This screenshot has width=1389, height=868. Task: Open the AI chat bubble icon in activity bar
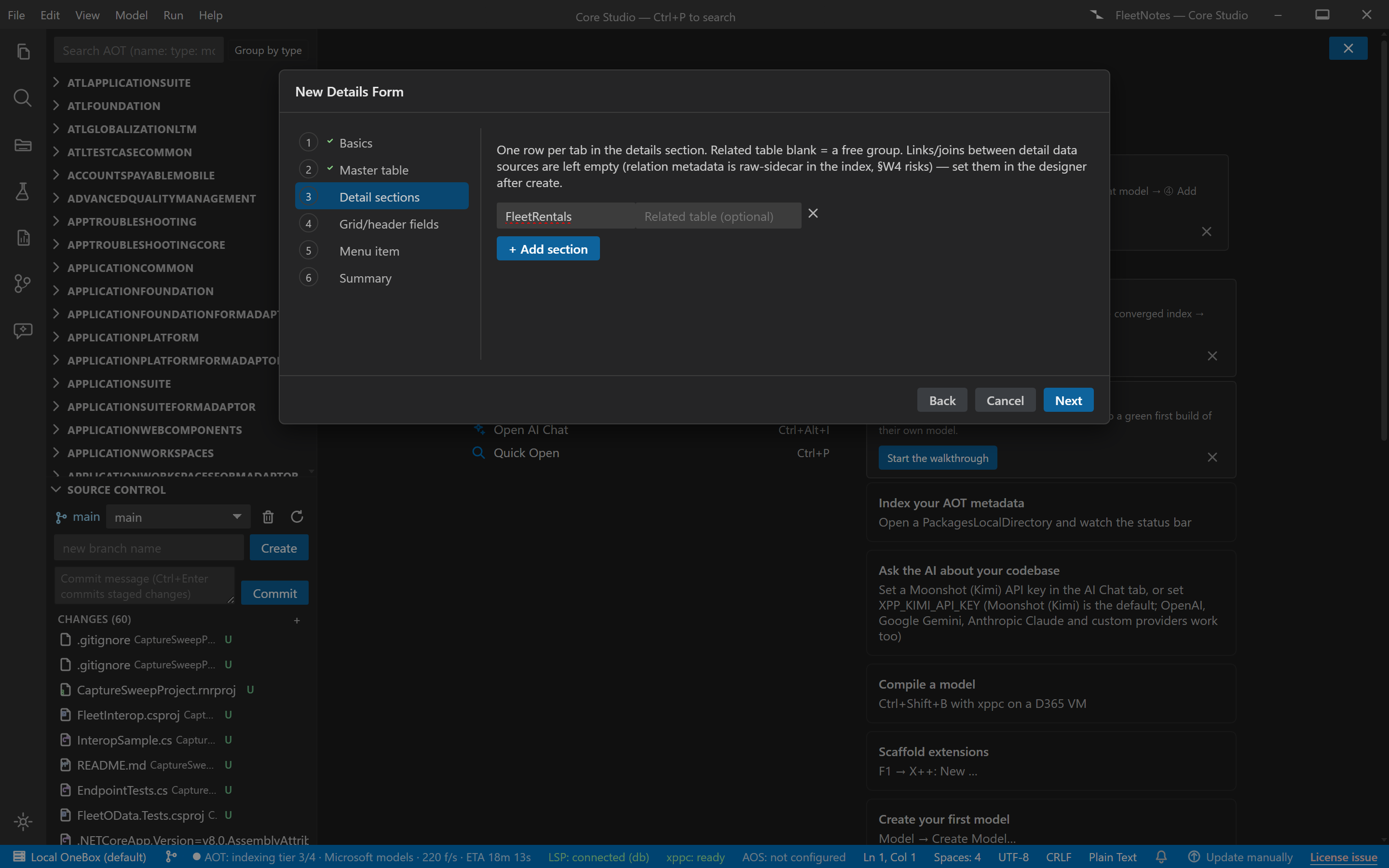[23, 330]
